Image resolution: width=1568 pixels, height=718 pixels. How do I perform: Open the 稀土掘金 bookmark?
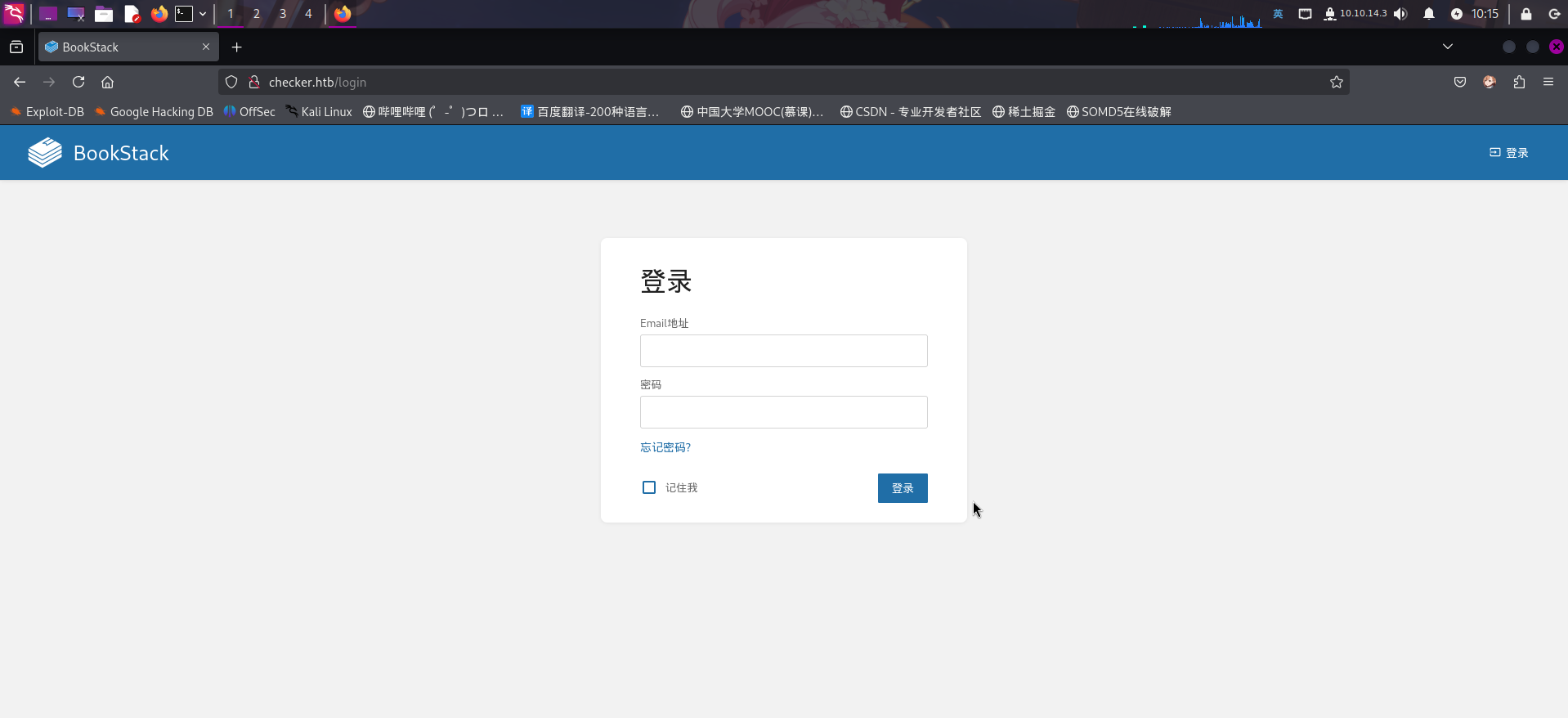[1024, 112]
